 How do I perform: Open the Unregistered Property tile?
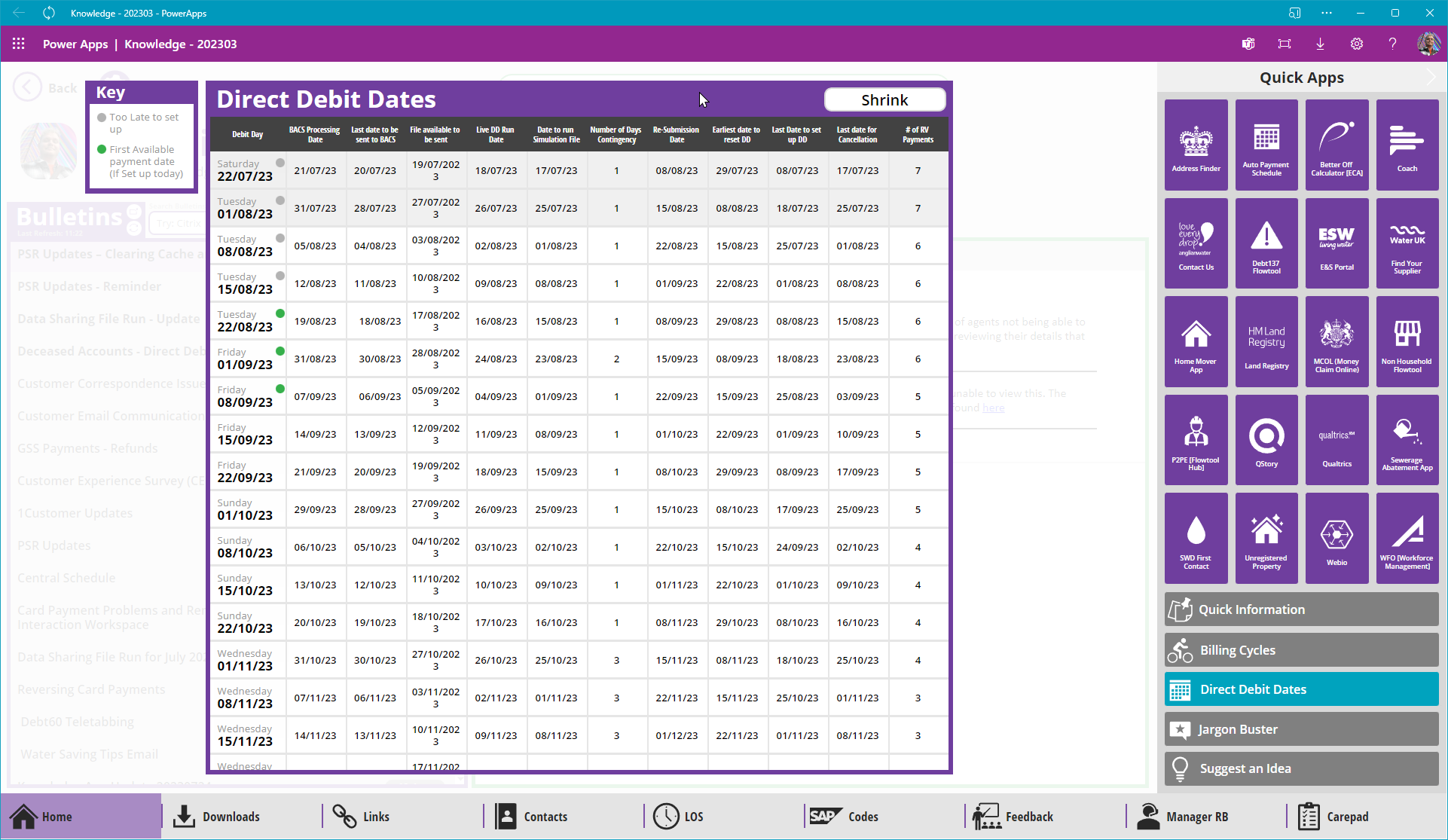[x=1266, y=538]
